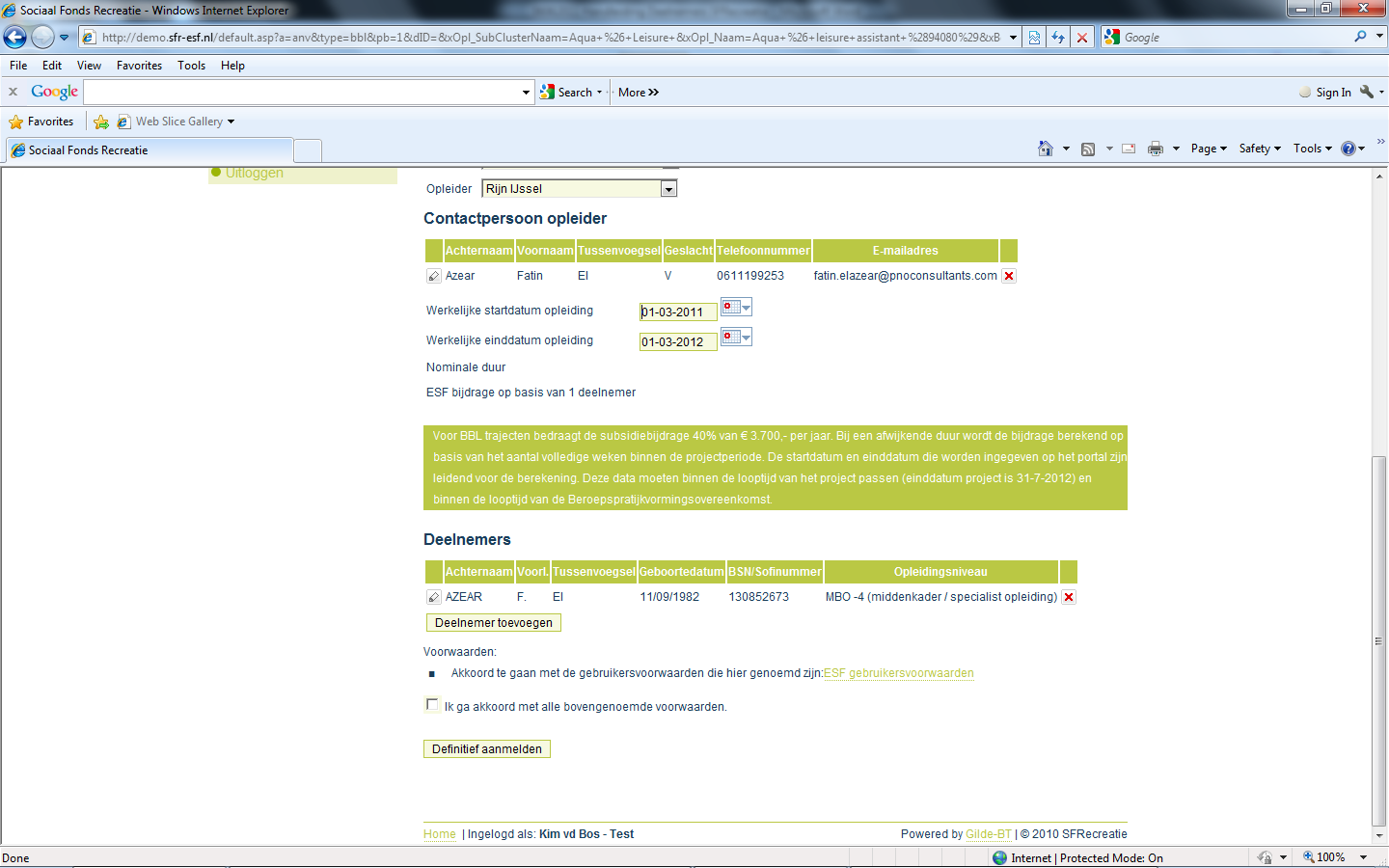
Task: Click the Definitief aanmelden button
Action: 487,749
